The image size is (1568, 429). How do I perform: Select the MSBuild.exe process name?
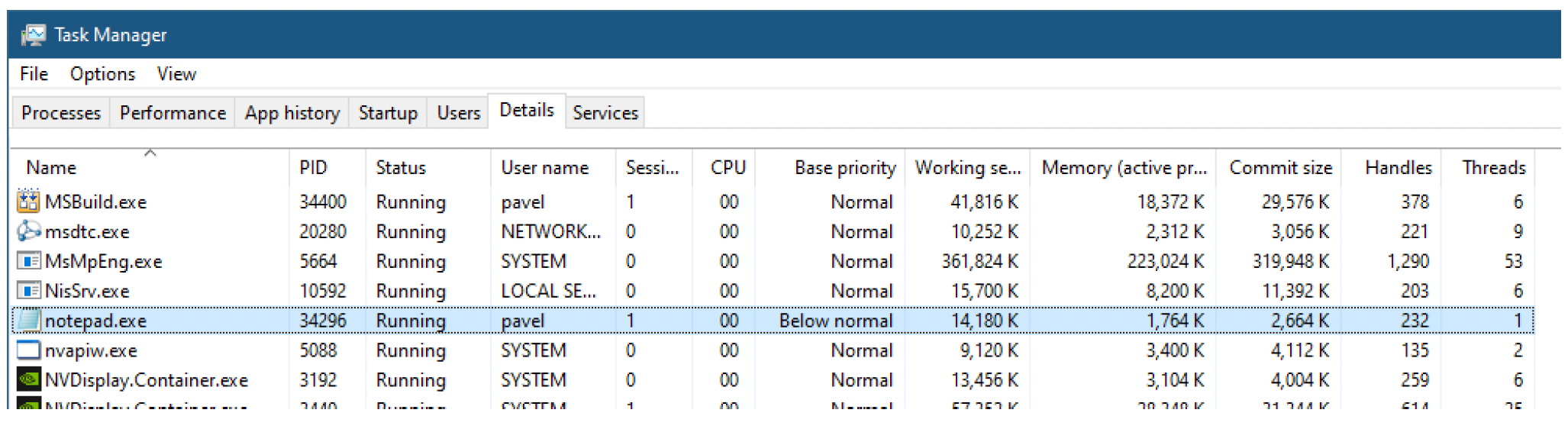[95, 202]
